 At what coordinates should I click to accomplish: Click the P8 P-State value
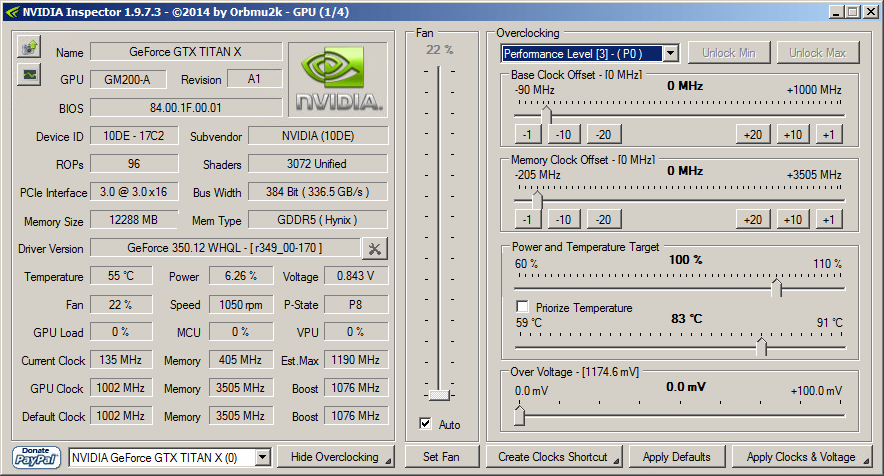tap(356, 305)
